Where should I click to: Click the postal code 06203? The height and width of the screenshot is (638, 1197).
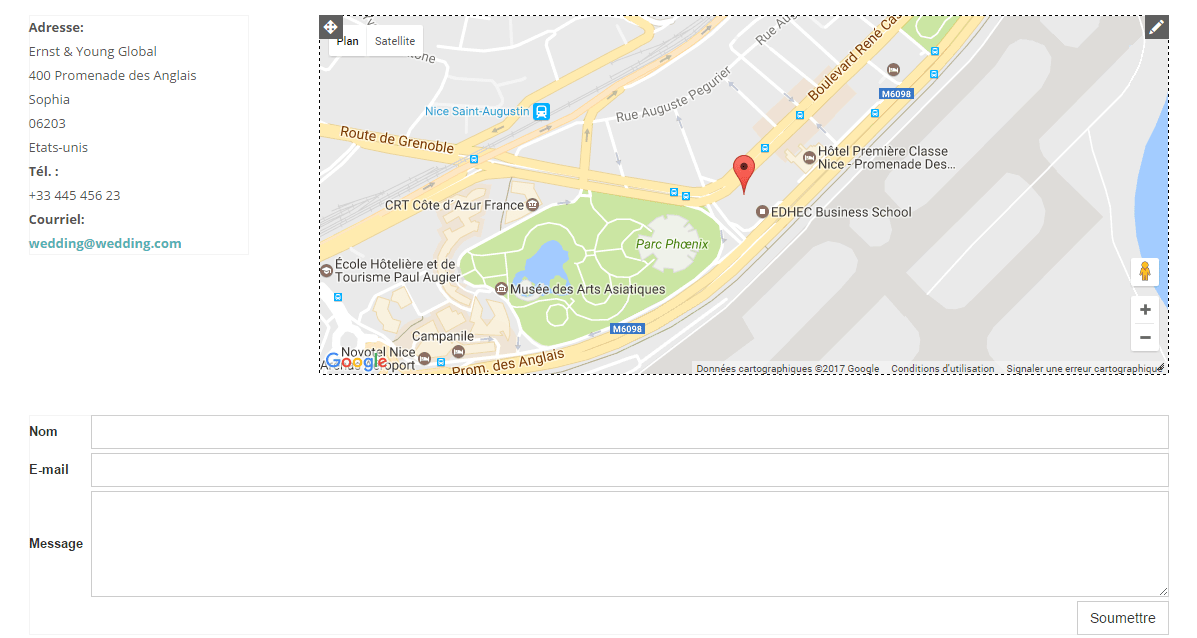(47, 124)
